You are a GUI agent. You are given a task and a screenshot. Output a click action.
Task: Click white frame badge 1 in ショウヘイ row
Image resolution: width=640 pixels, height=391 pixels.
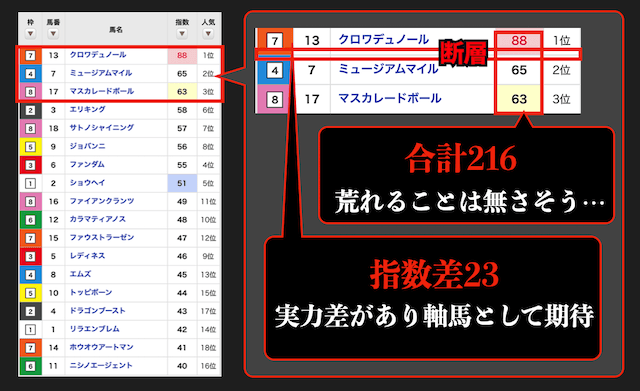click(30, 183)
